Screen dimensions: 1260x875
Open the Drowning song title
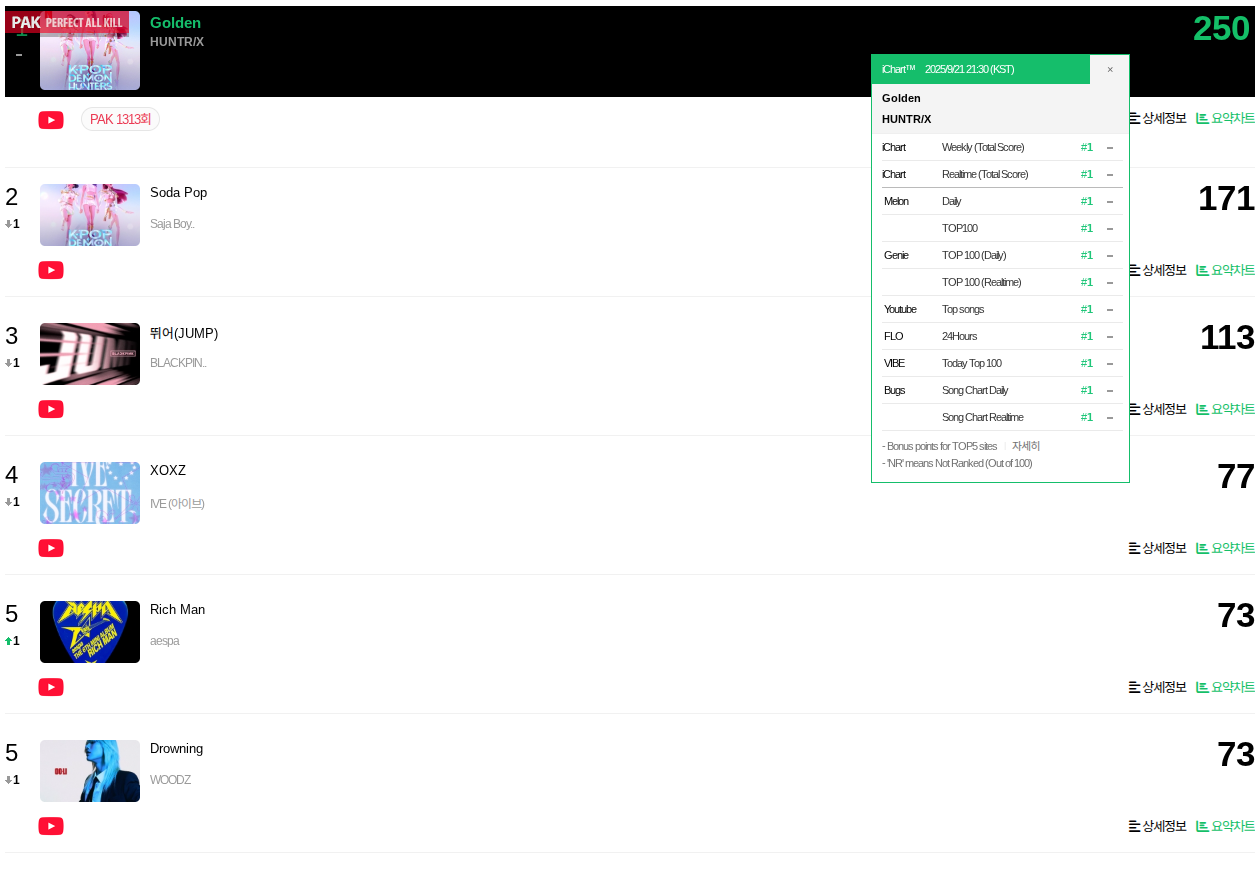(x=176, y=748)
